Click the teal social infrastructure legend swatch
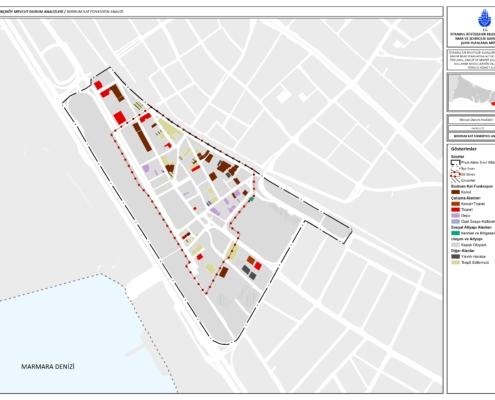Viewport: 495px width, 400px height. (455, 233)
